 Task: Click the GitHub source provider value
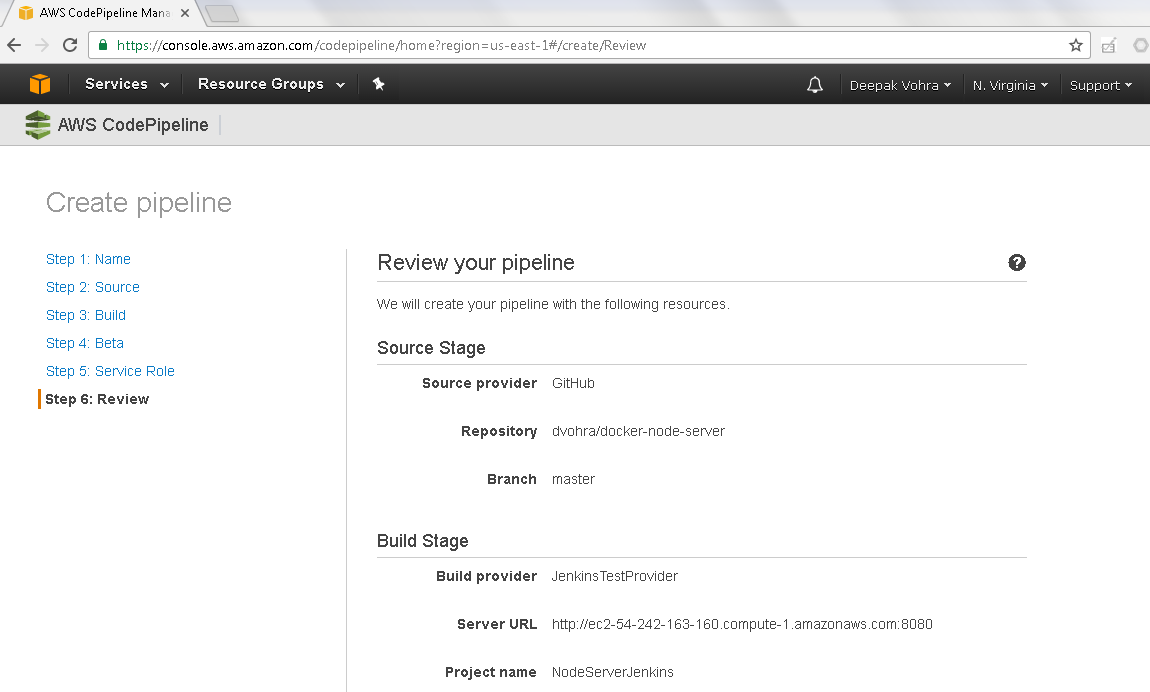point(573,383)
